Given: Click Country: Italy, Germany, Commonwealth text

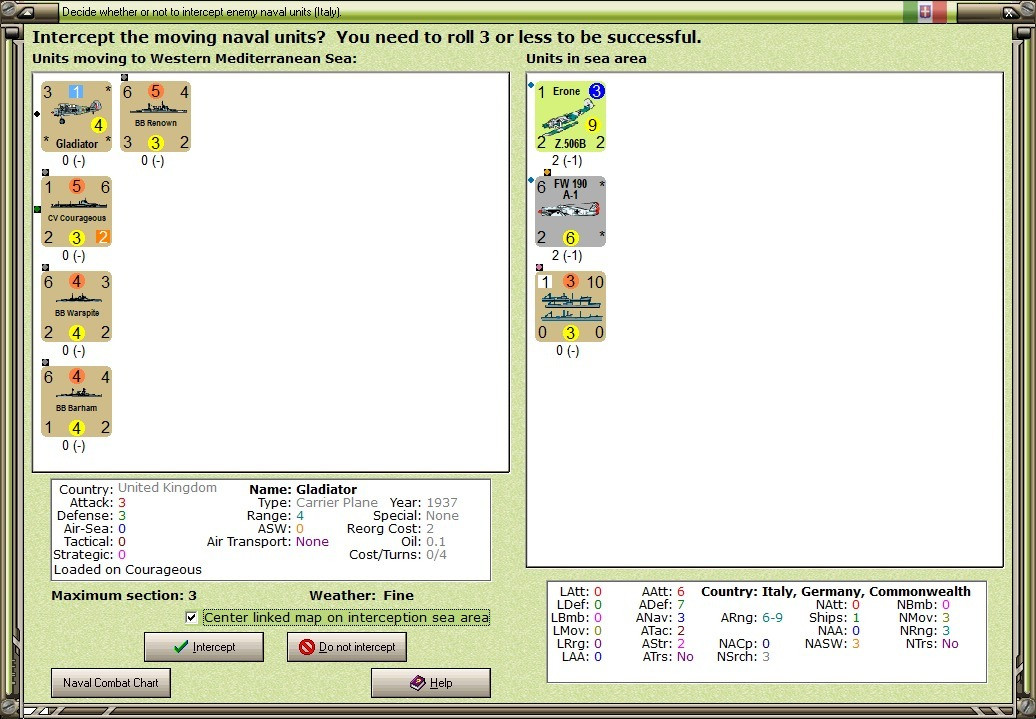Looking at the screenshot, I should [x=836, y=591].
